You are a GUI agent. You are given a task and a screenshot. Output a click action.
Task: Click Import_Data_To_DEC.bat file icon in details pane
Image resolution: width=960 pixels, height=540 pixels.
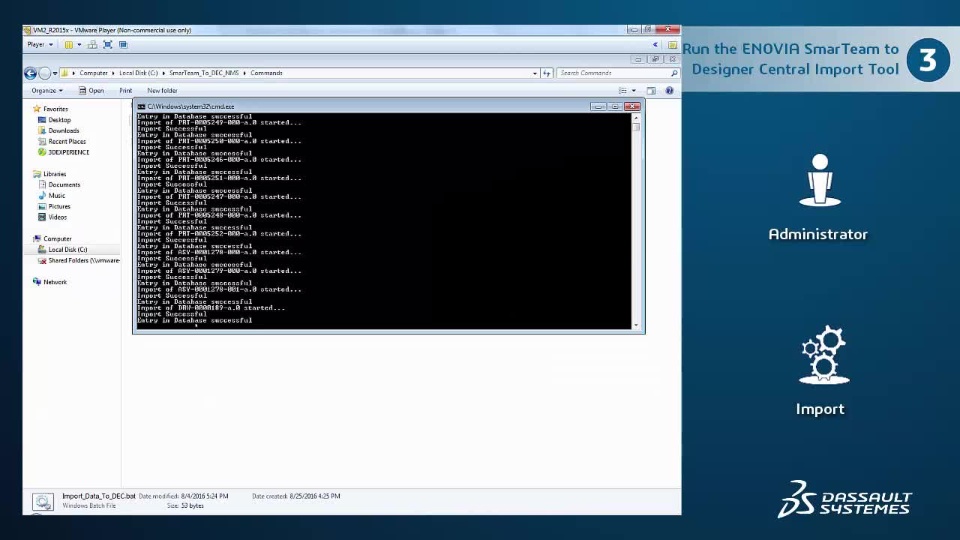tap(42, 502)
